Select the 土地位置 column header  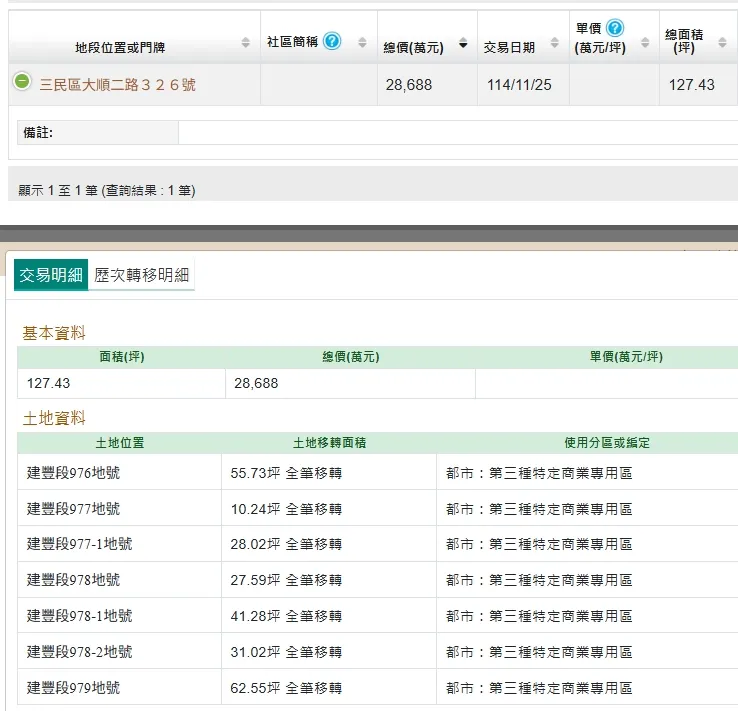coord(120,443)
